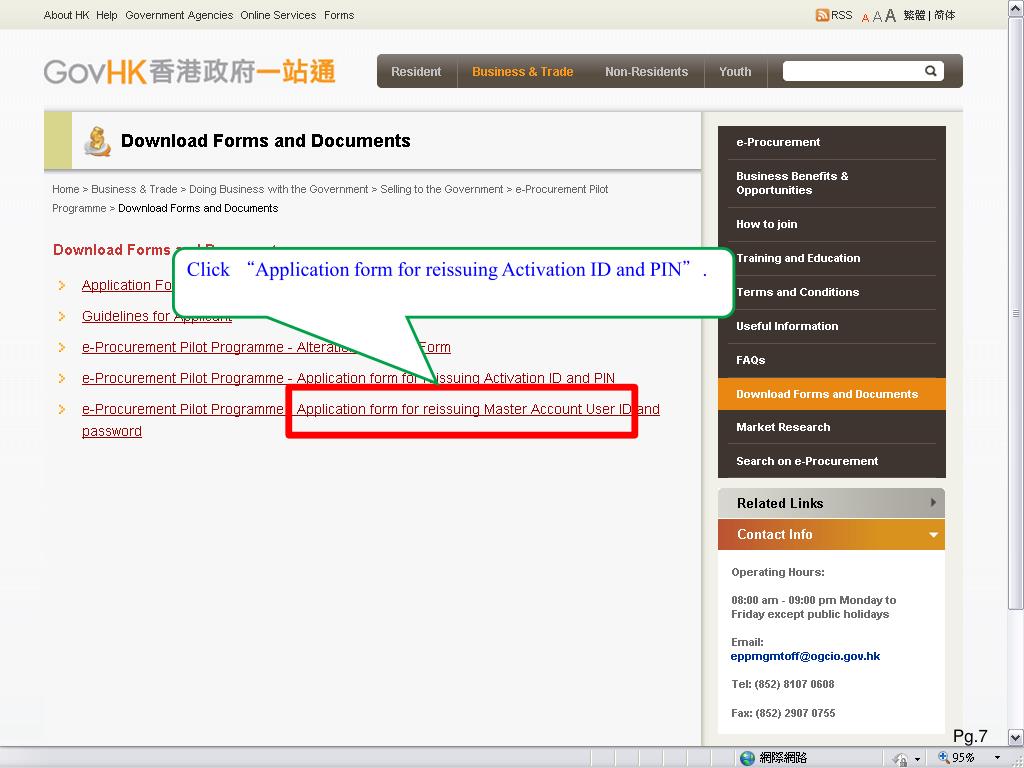
Task: Open the Business & Trade tab
Action: click(x=522, y=72)
